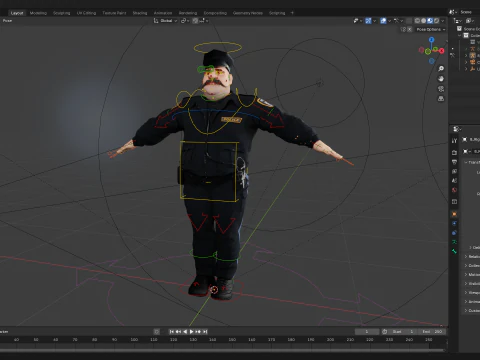Image resolution: width=480 pixels, height=360 pixels.
Task: Open the Render properties tab
Action: tap(454, 153)
